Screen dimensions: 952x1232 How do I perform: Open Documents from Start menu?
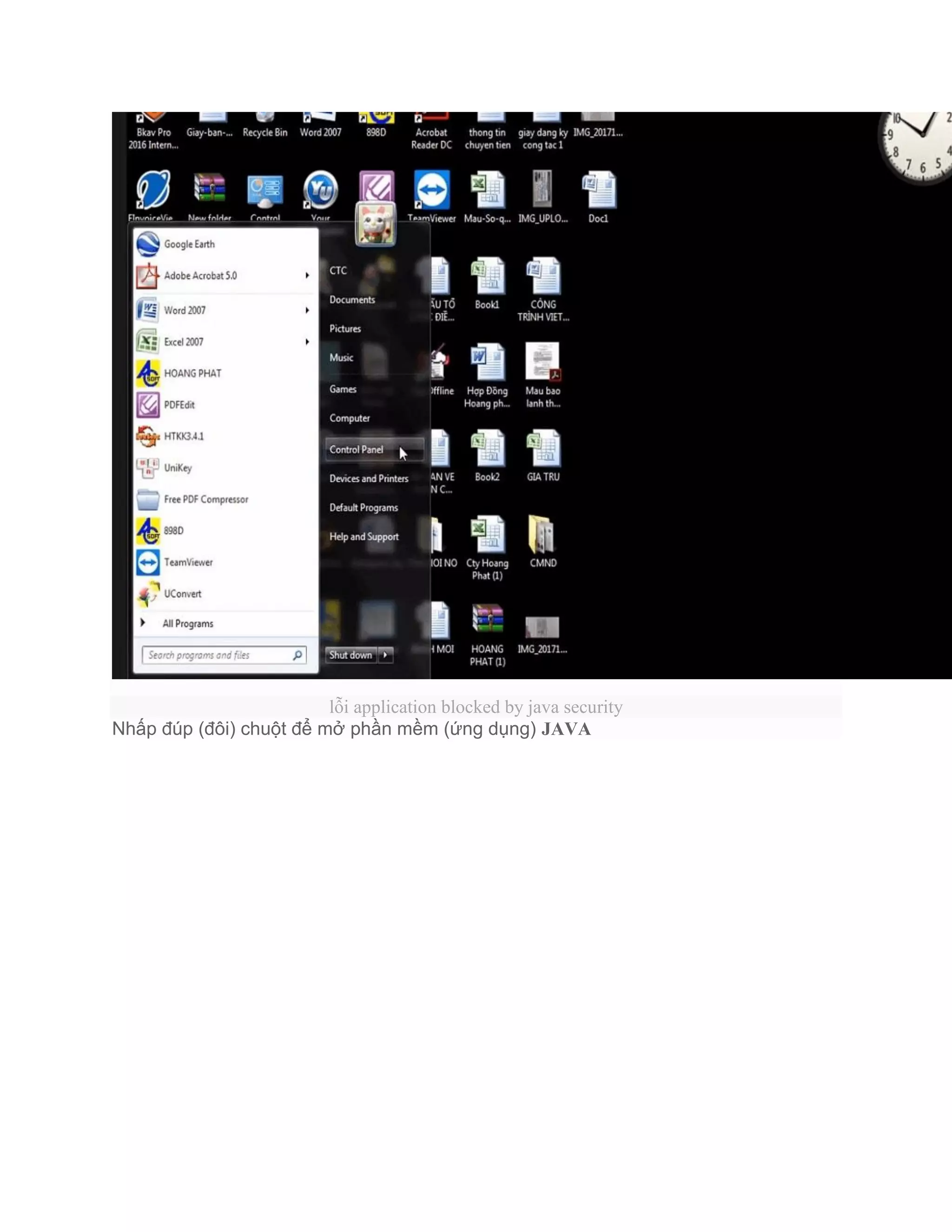[352, 300]
